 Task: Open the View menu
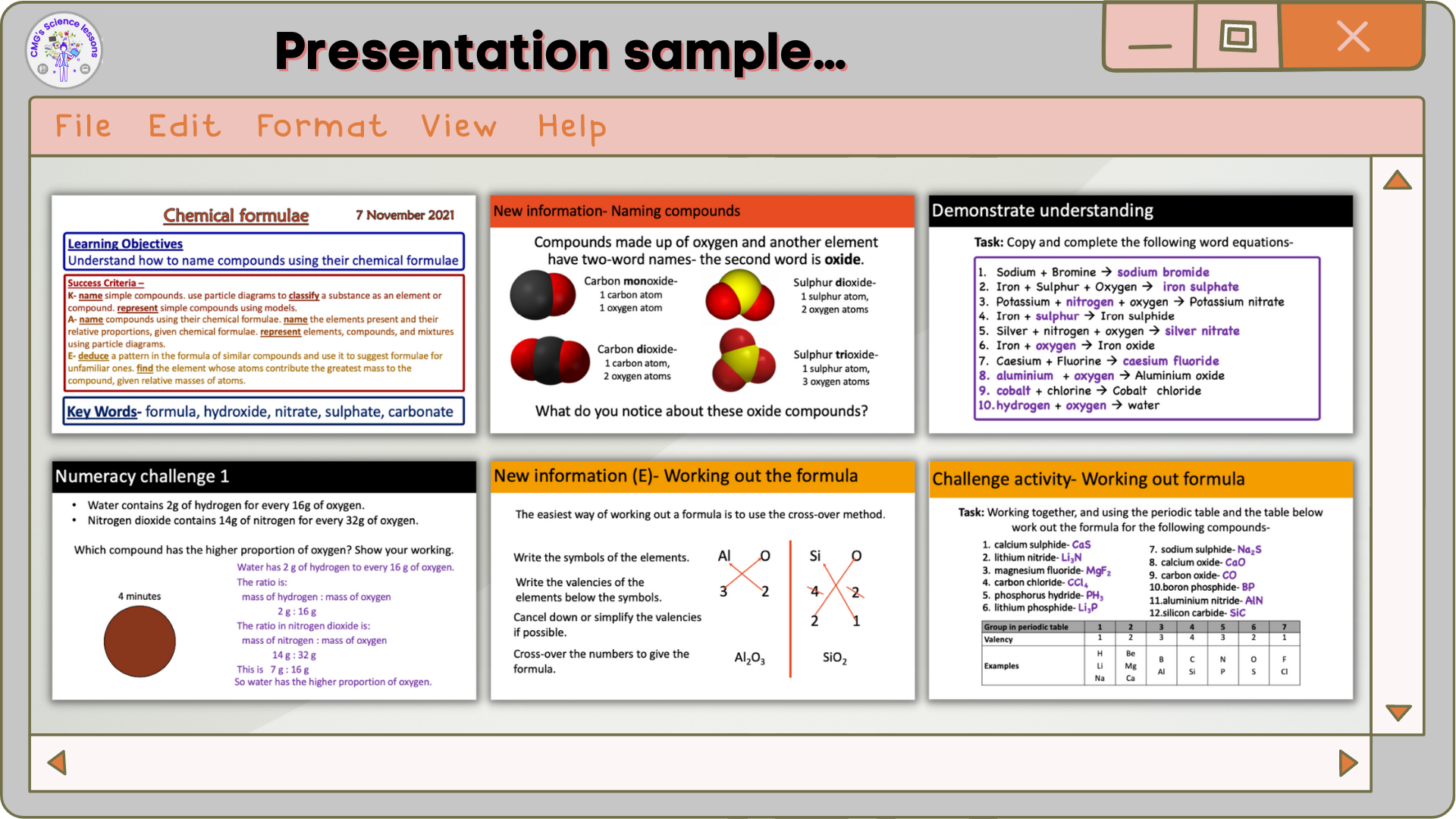[x=459, y=126]
